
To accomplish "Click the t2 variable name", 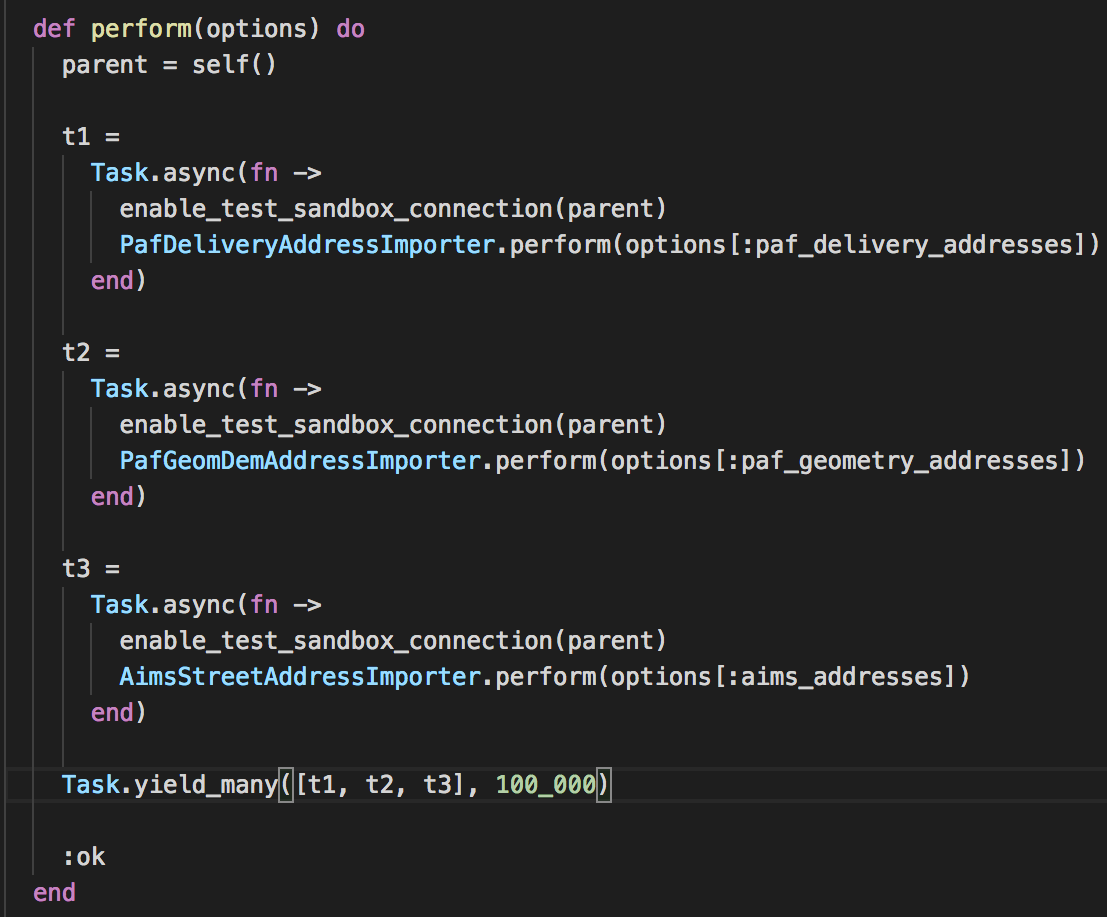I will coord(70,352).
